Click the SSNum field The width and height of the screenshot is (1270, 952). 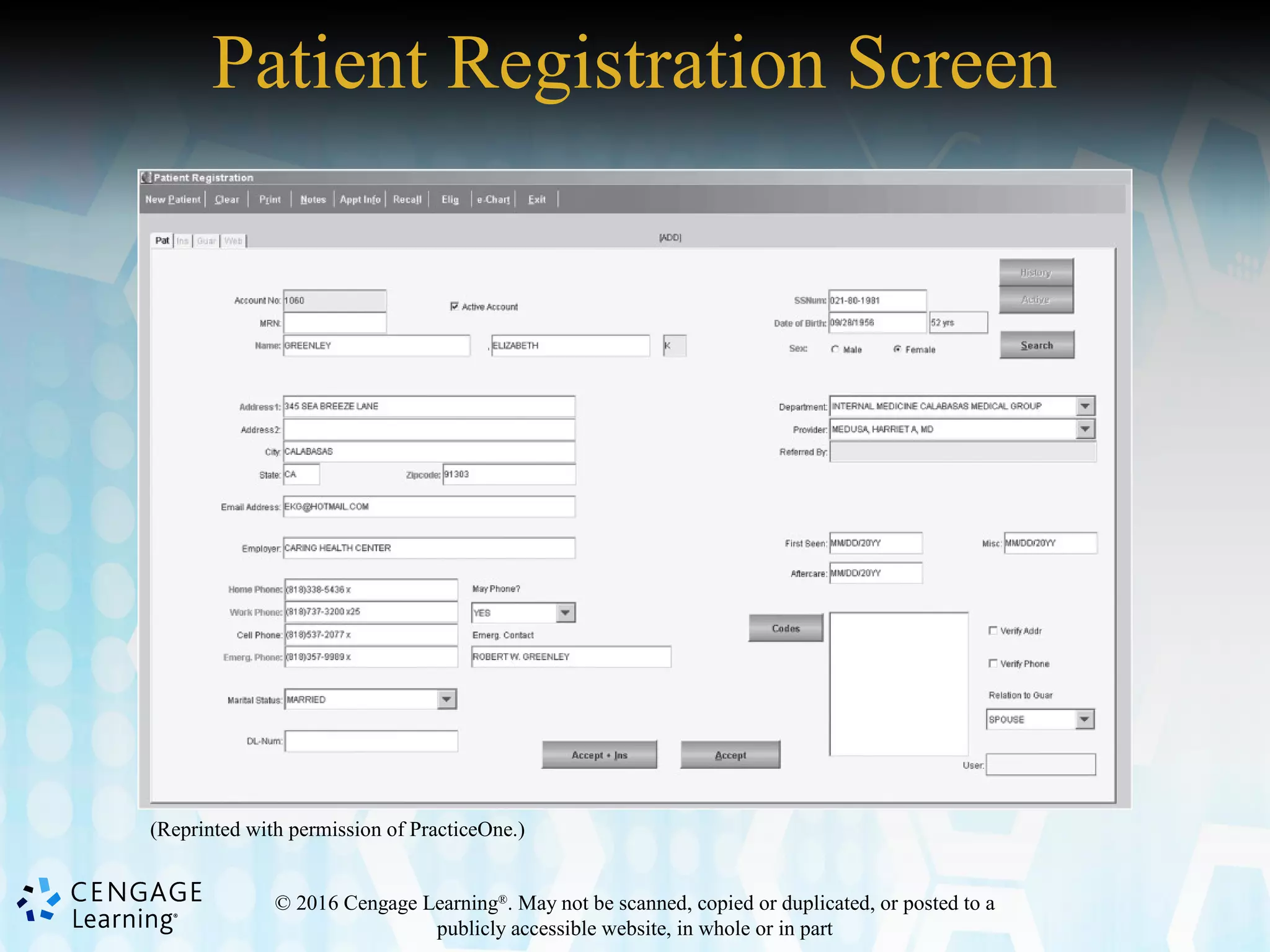coord(877,301)
